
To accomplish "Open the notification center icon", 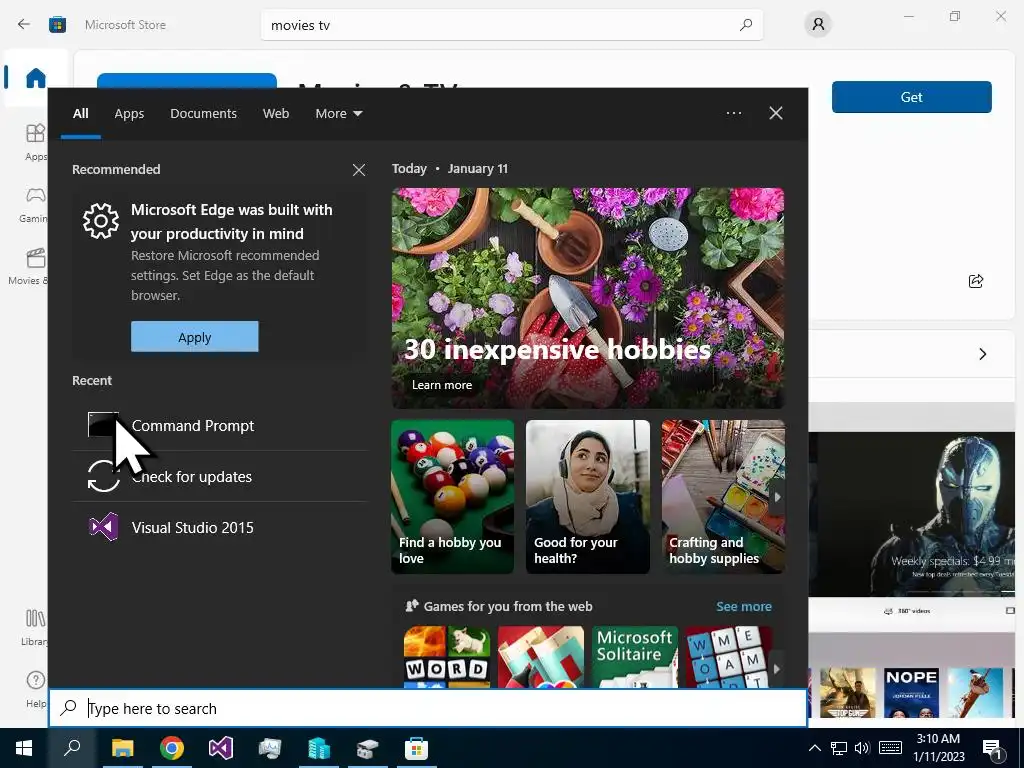I will tap(993, 750).
